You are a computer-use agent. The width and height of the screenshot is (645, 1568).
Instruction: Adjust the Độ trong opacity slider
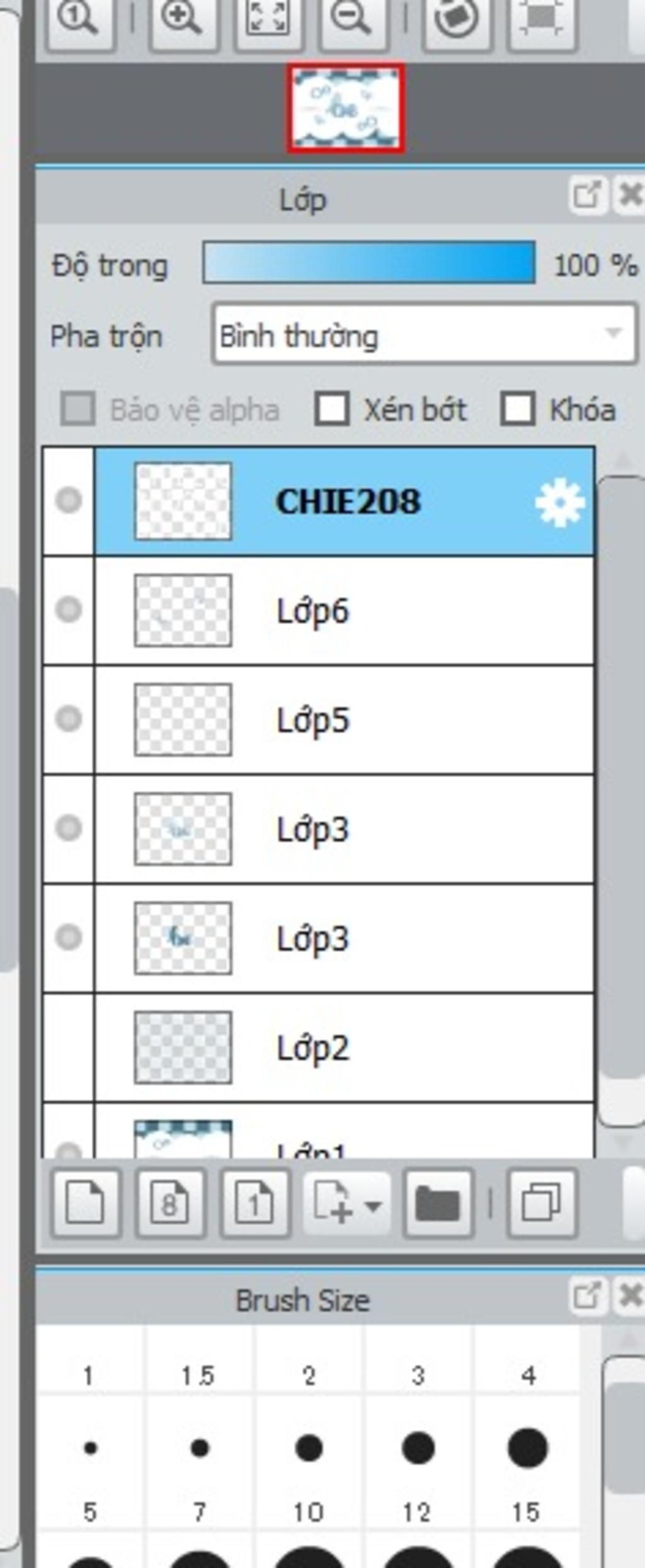(369, 262)
